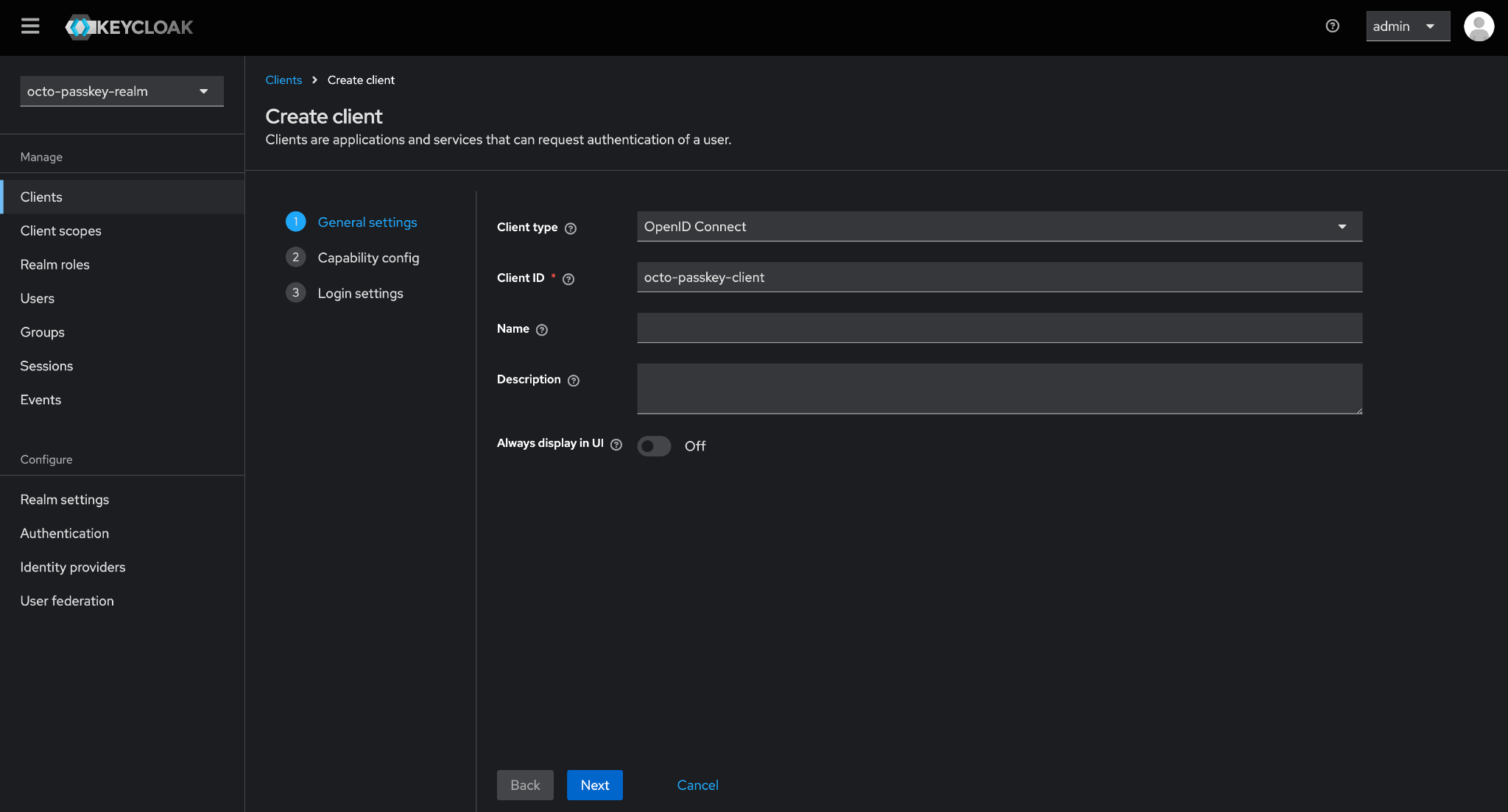This screenshot has width=1508, height=812.
Task: Show Description field help icon
Action: (x=574, y=381)
